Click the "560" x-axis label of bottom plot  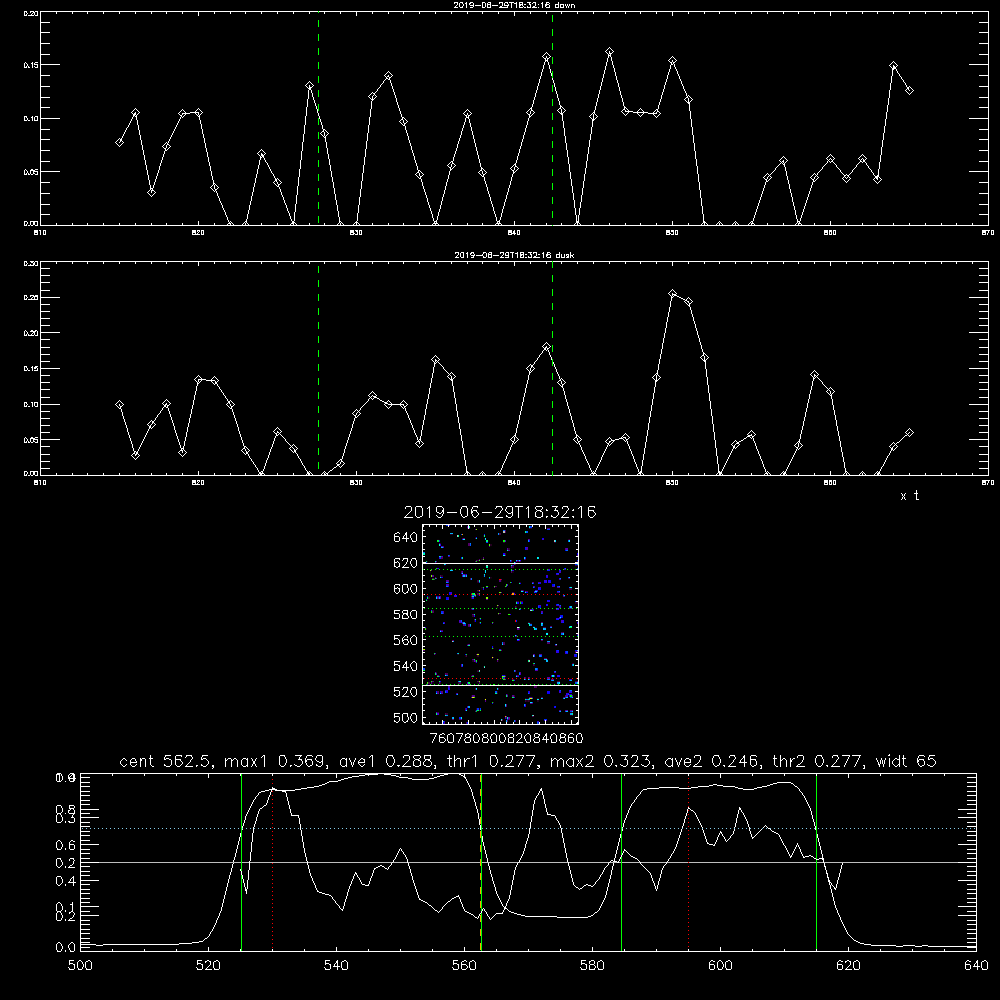point(464,966)
